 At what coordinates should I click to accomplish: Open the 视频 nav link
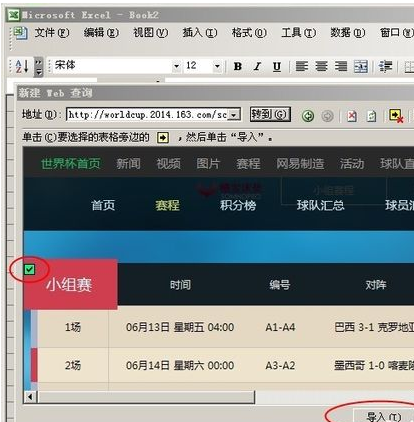point(168,164)
